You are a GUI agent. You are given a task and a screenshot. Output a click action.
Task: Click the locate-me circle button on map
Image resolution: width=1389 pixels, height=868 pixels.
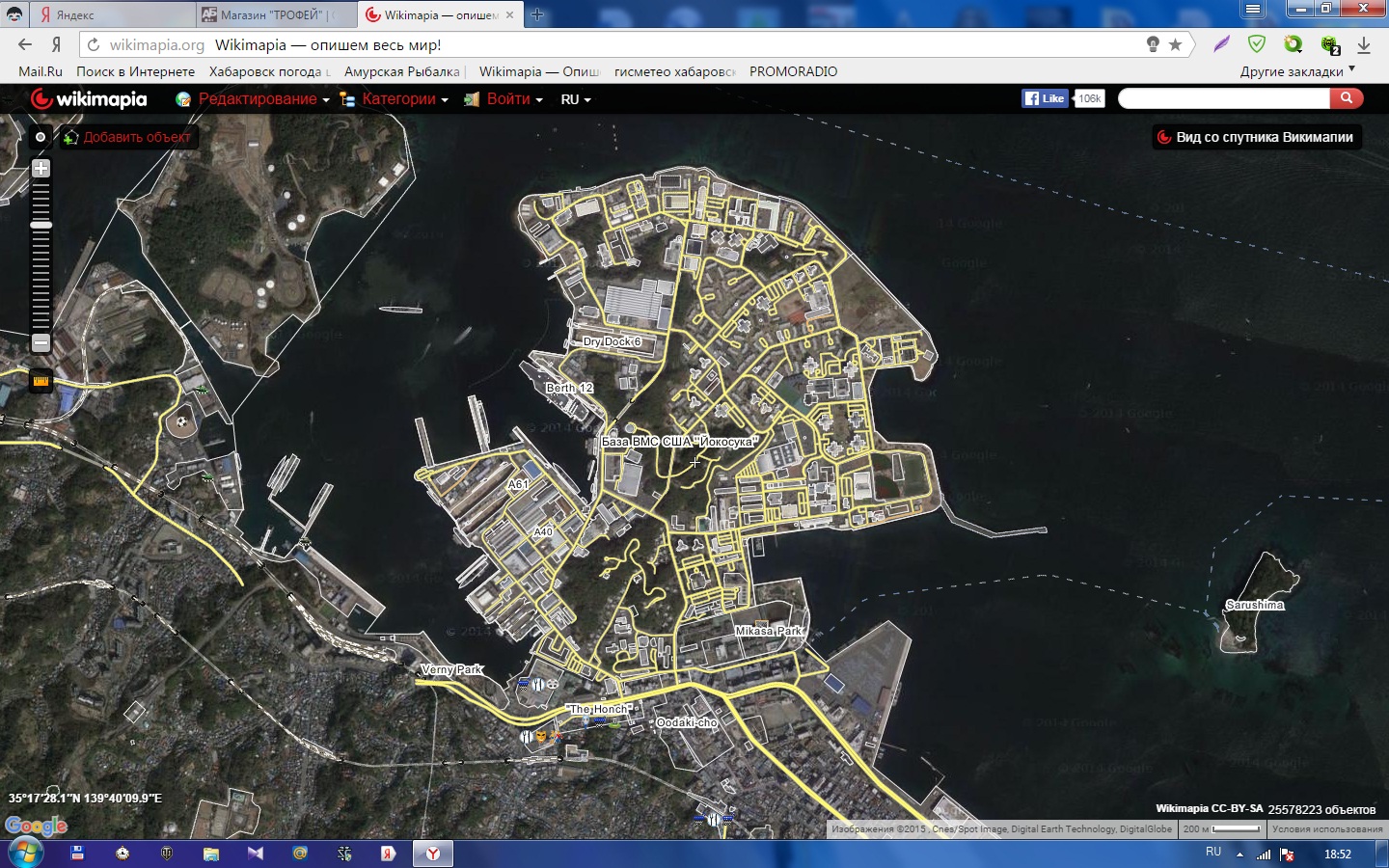coord(41,137)
